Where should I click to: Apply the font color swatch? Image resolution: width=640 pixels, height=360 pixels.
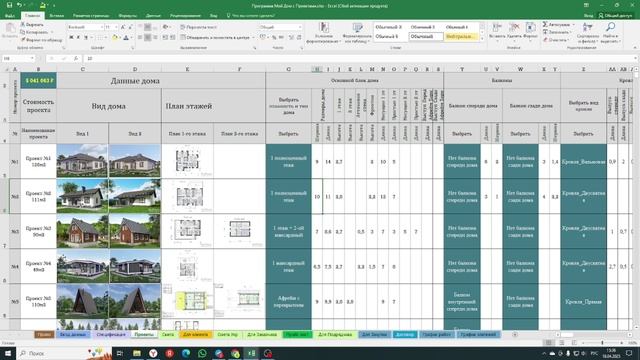point(126,38)
